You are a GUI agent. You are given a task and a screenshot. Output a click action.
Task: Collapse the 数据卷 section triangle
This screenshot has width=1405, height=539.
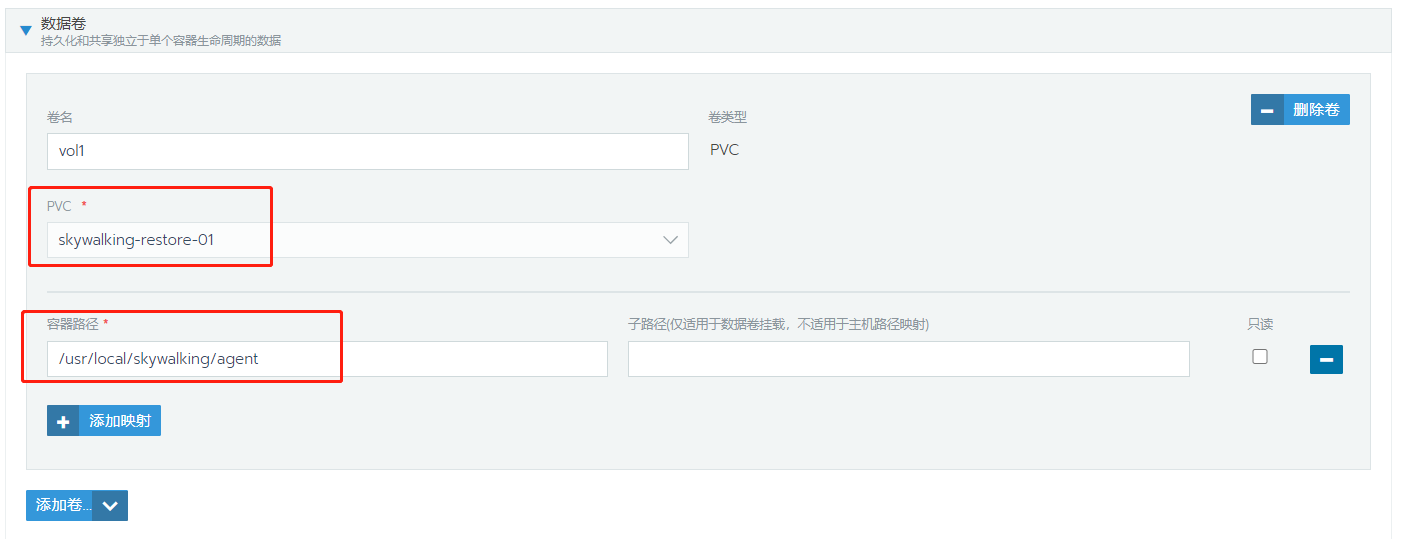[x=26, y=31]
